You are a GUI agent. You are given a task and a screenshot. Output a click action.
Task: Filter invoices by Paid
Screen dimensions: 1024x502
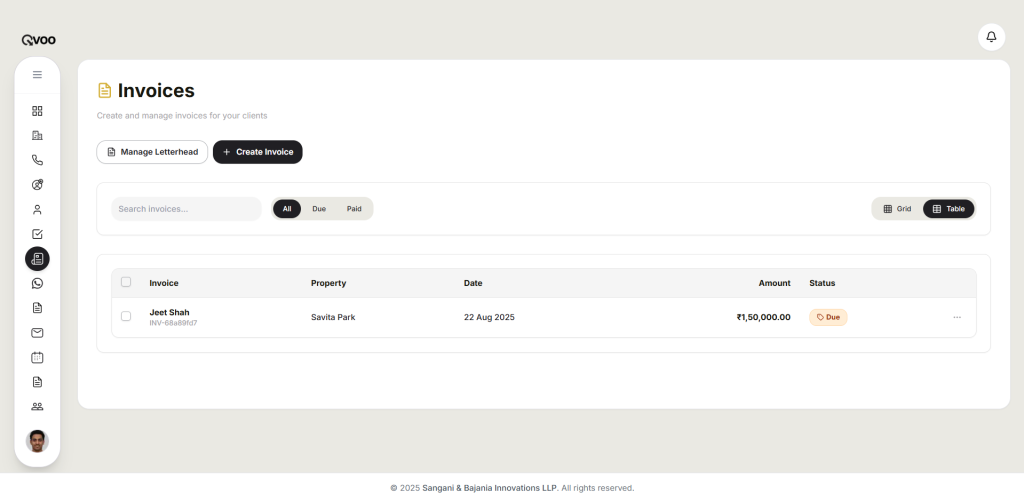click(354, 209)
